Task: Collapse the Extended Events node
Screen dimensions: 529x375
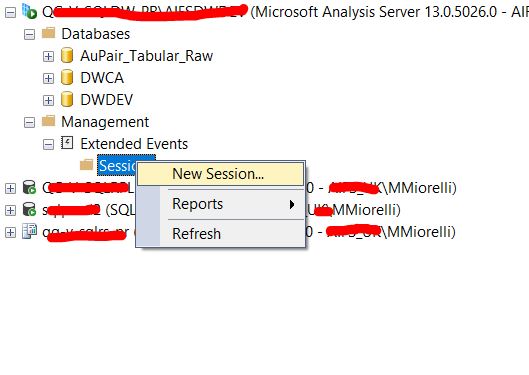Action: pos(48,144)
